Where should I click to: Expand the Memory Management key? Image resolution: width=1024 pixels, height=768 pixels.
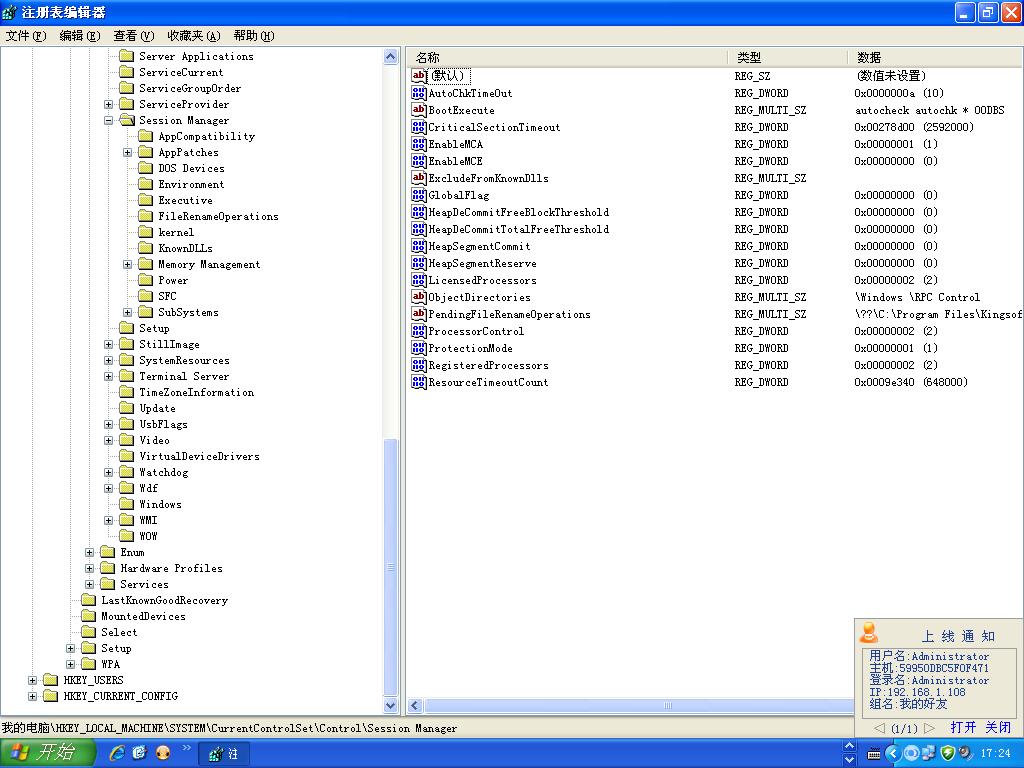(x=128, y=264)
